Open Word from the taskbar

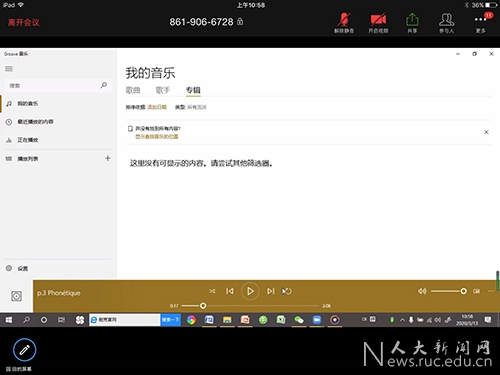coord(209,320)
